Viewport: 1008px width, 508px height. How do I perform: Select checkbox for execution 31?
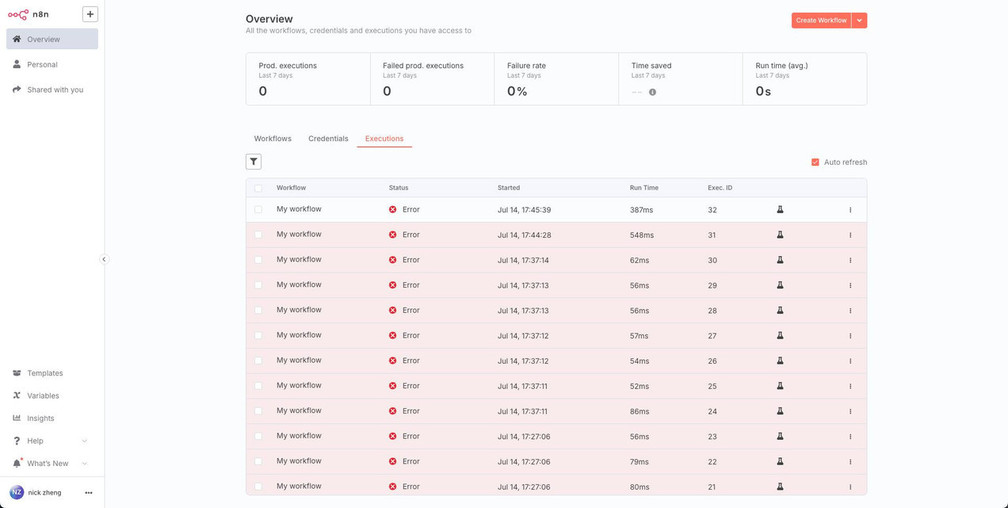[258, 235]
